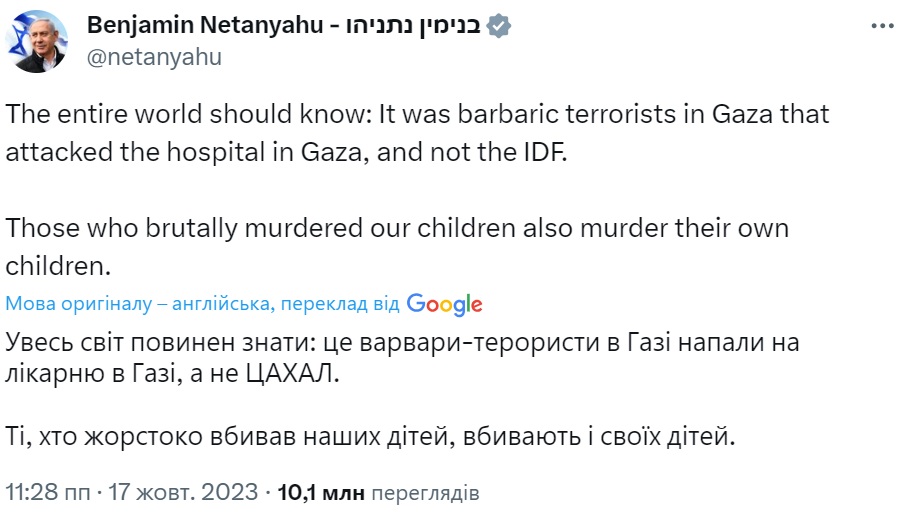Image resolution: width=905 pixels, height=516 pixels.
Task: Click the 'переглядів' views label
Action: point(426,493)
